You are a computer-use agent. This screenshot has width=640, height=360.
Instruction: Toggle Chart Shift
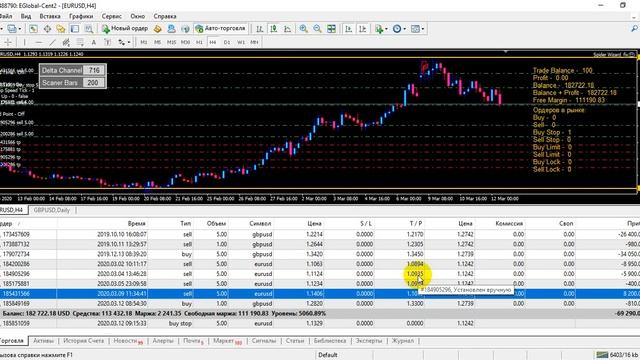(x=362, y=29)
